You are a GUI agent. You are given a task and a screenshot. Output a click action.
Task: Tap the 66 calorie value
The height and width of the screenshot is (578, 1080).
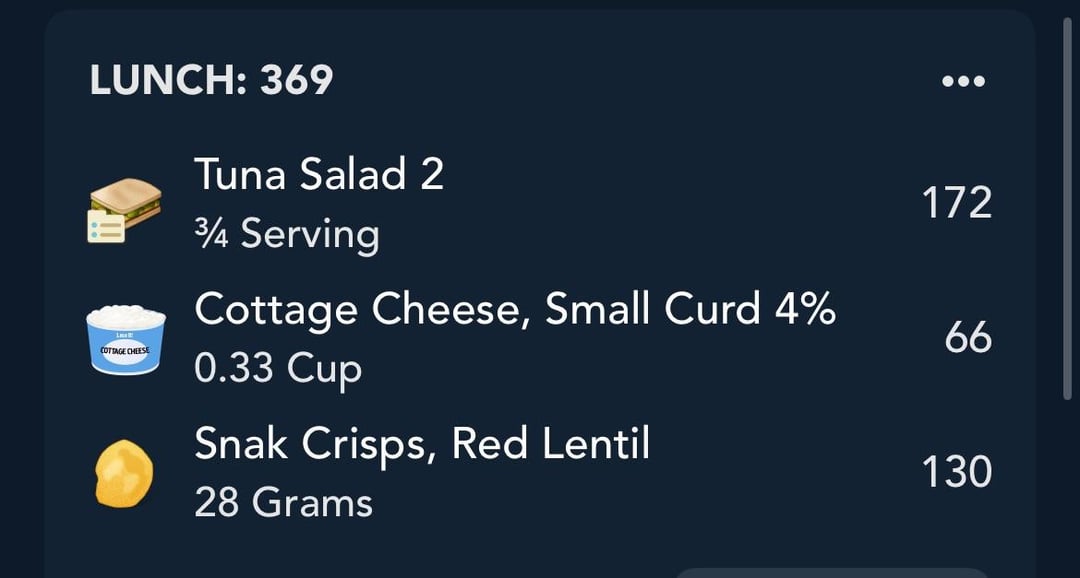coord(968,338)
